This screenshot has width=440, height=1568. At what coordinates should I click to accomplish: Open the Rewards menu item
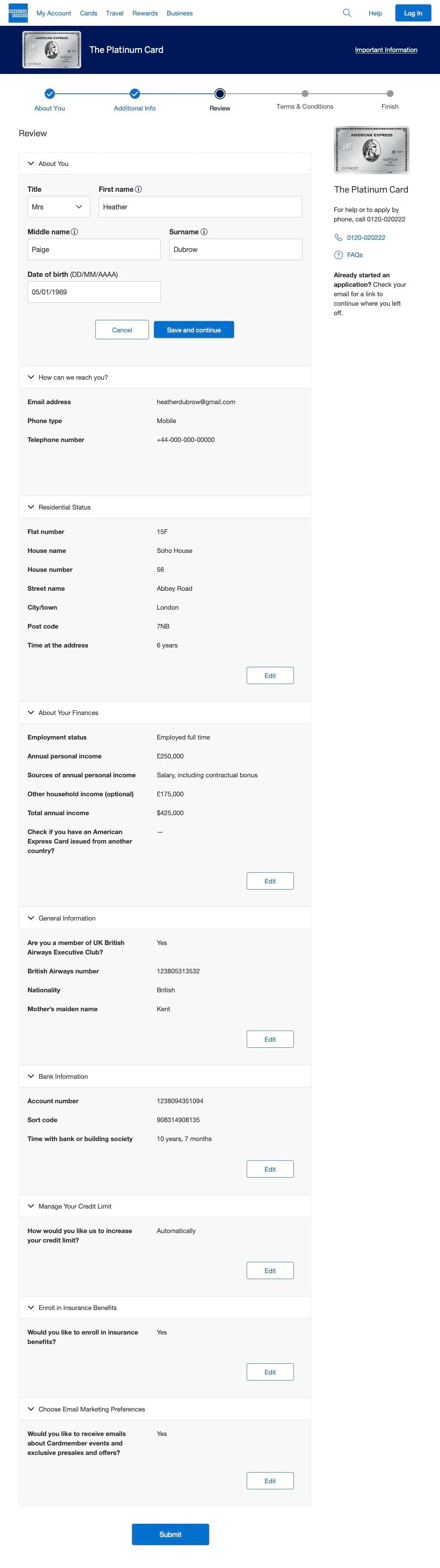pyautogui.click(x=145, y=13)
